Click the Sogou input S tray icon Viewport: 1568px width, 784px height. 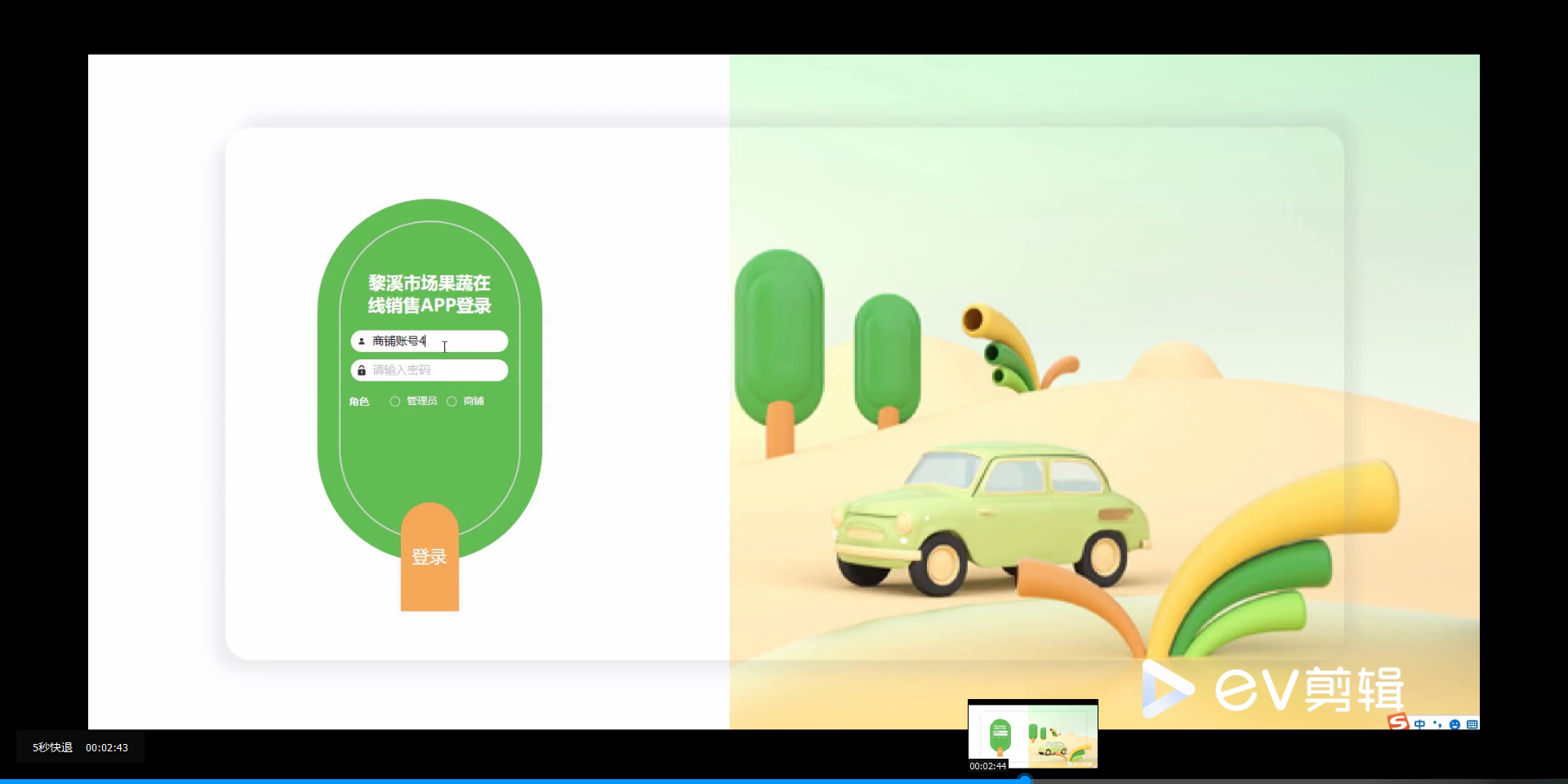tap(1398, 724)
